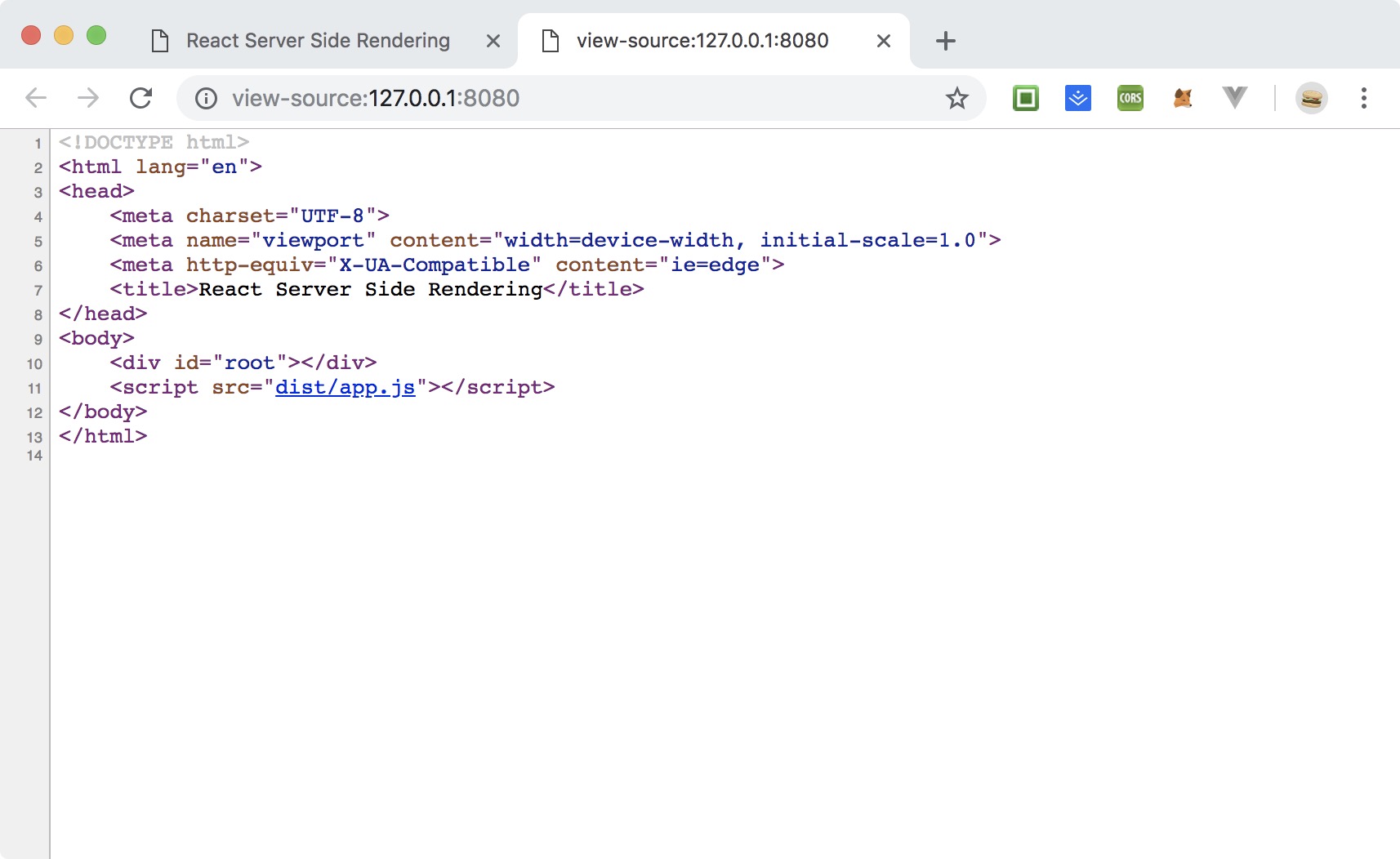Click the meta charset UTF-8 line

coord(250,216)
